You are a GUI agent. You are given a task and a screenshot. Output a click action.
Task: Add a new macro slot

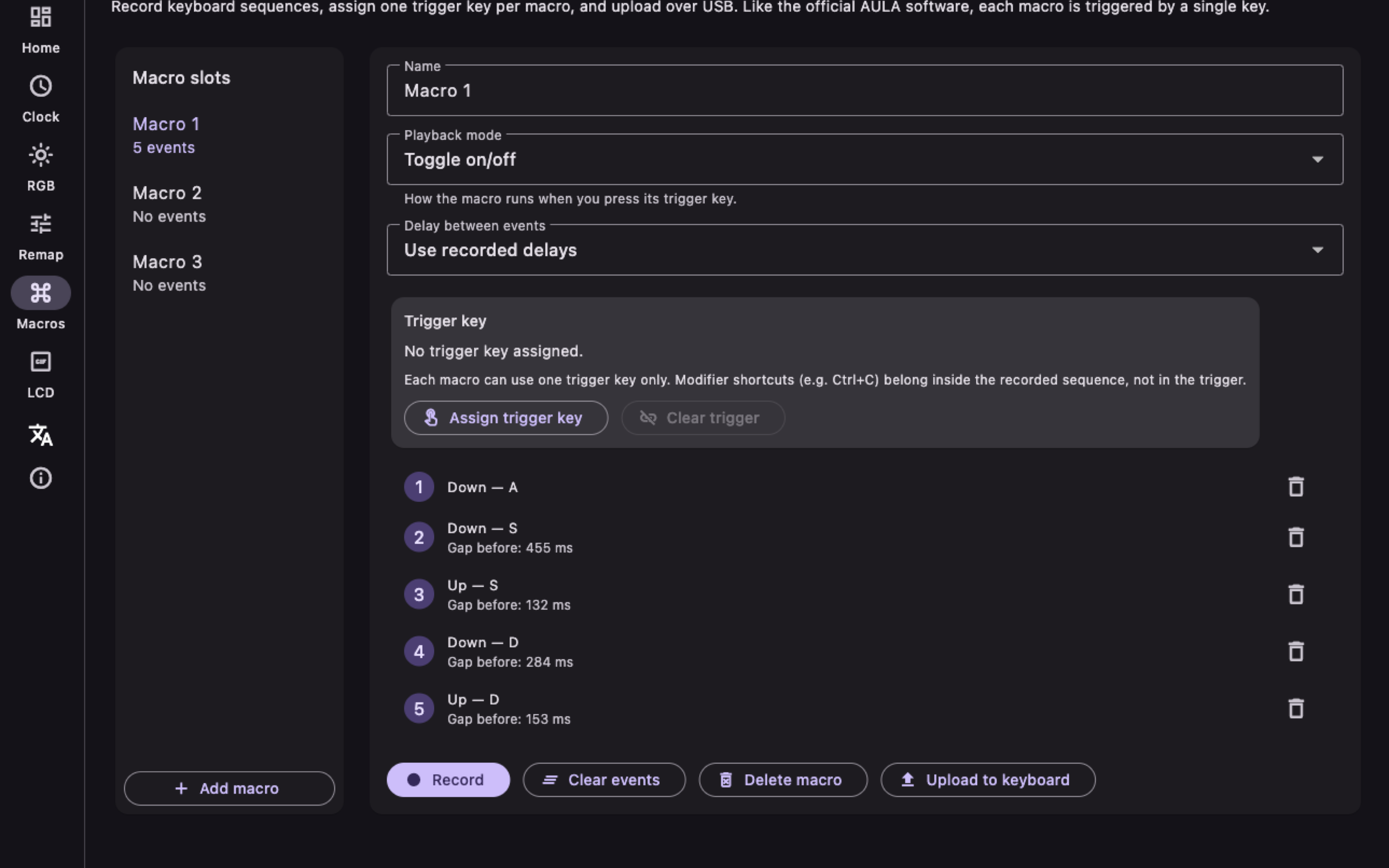[x=230, y=788]
